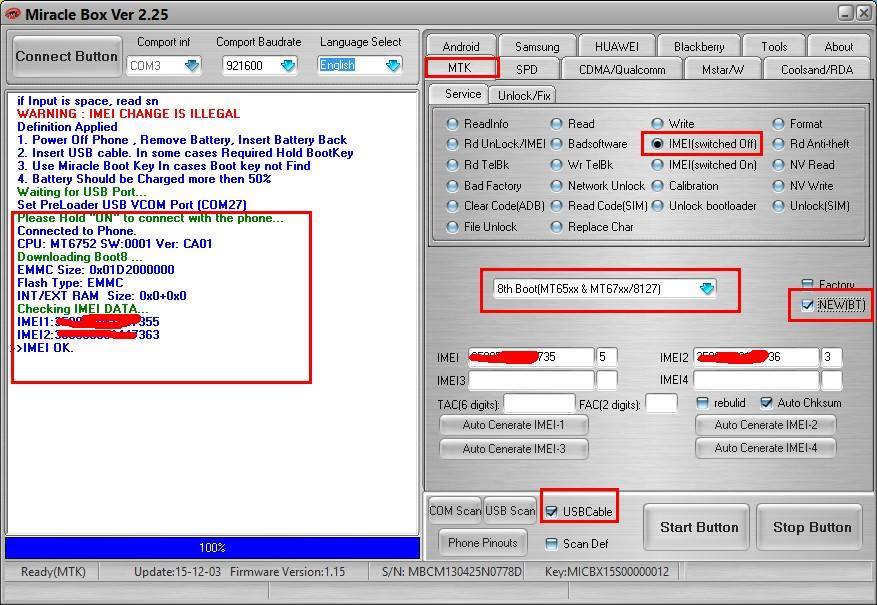The image size is (877, 605).
Task: Select the ReadInfo radio option
Action: coord(478,124)
